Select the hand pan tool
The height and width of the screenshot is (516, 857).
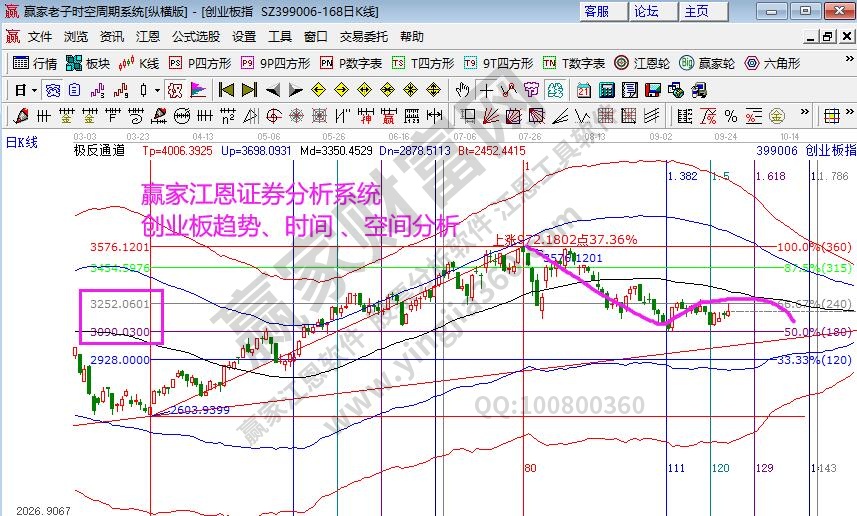(x=462, y=90)
